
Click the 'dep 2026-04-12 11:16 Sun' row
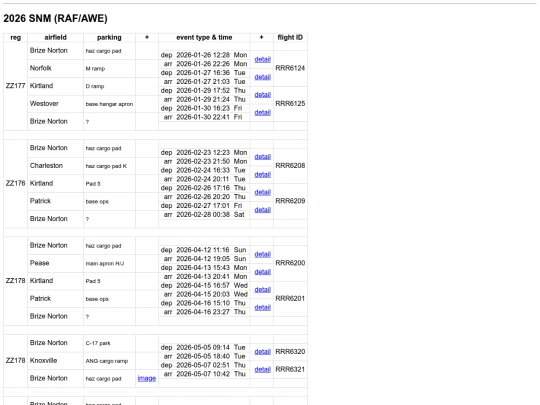pyautogui.click(x=204, y=250)
